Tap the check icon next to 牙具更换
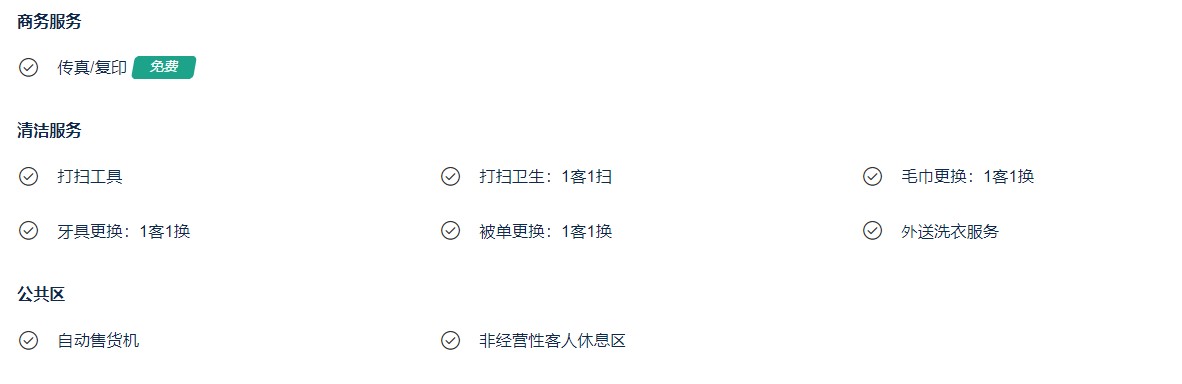The width and height of the screenshot is (1182, 384). point(28,231)
